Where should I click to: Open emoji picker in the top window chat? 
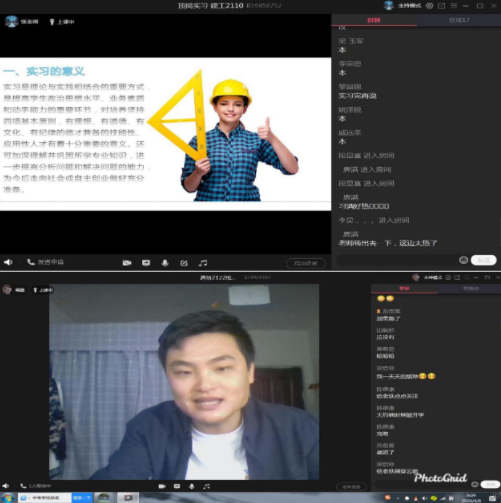pos(463,260)
